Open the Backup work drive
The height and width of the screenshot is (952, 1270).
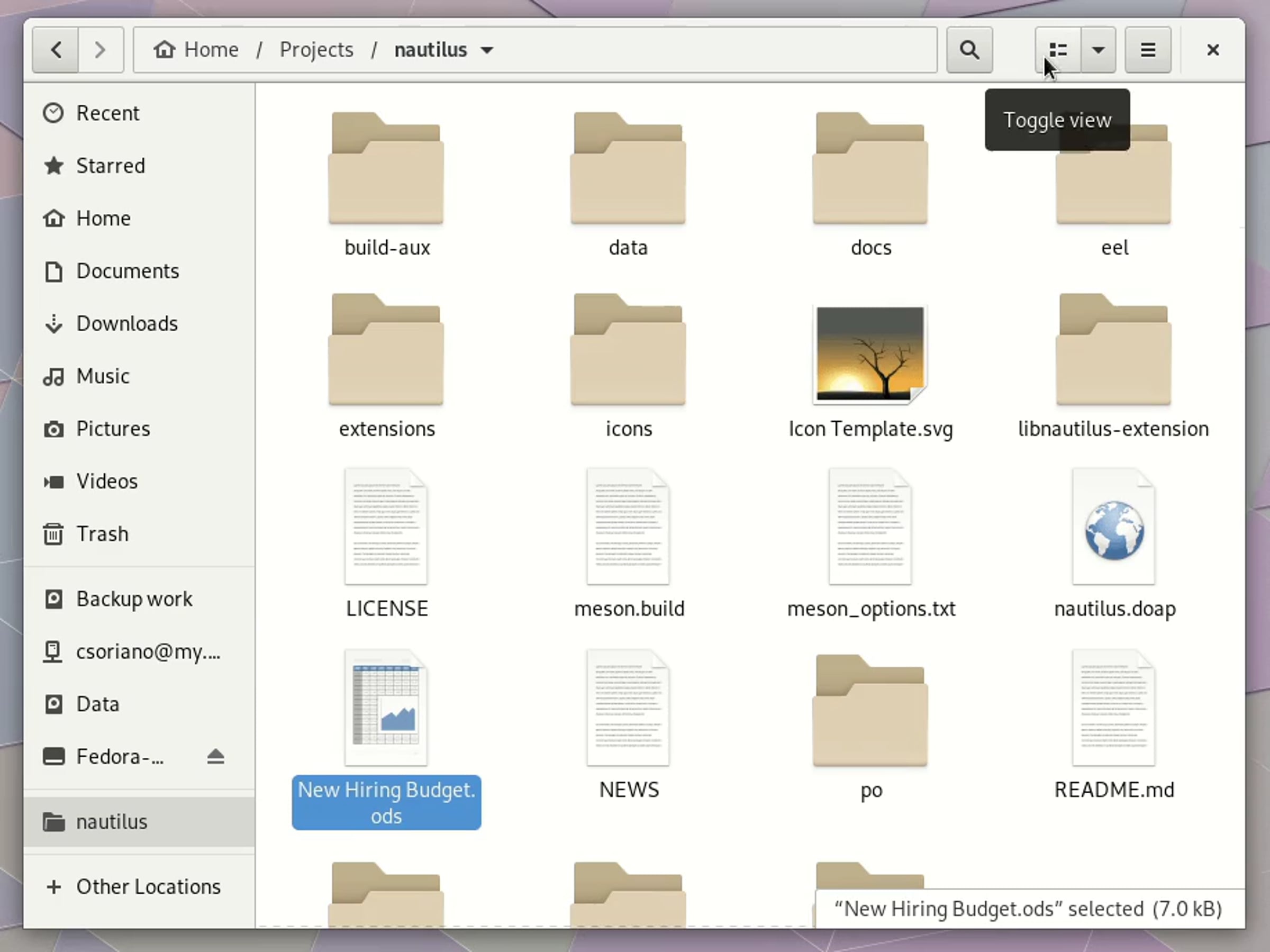point(140,599)
